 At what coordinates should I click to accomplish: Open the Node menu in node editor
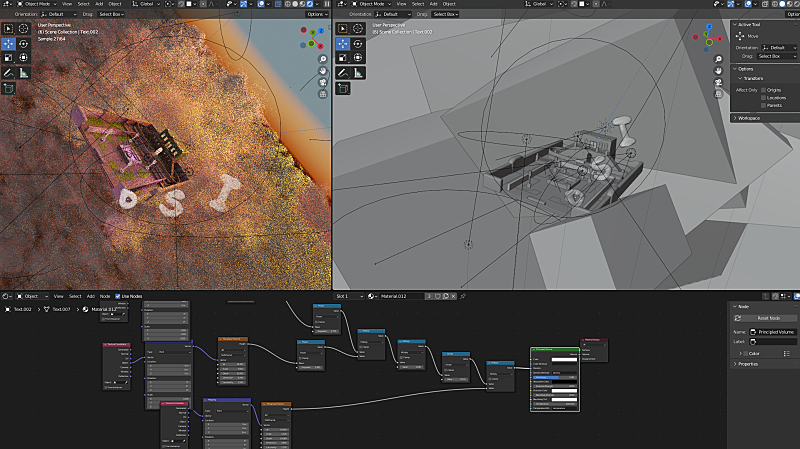coord(105,296)
